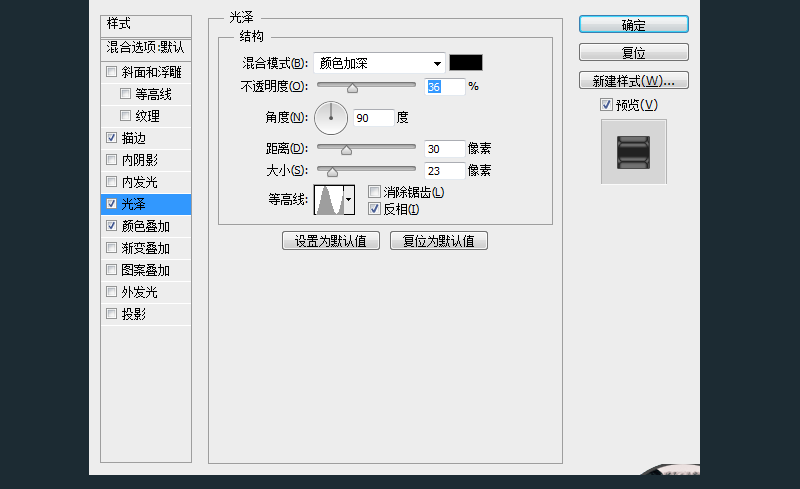
Task: Click the 复位 reset button
Action: tap(633, 52)
